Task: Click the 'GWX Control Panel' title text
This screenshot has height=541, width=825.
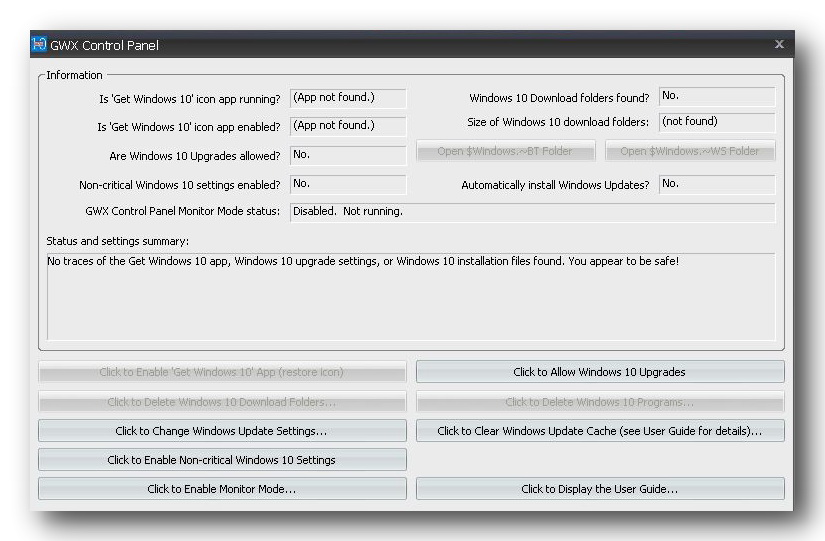Action: pyautogui.click(x=104, y=45)
